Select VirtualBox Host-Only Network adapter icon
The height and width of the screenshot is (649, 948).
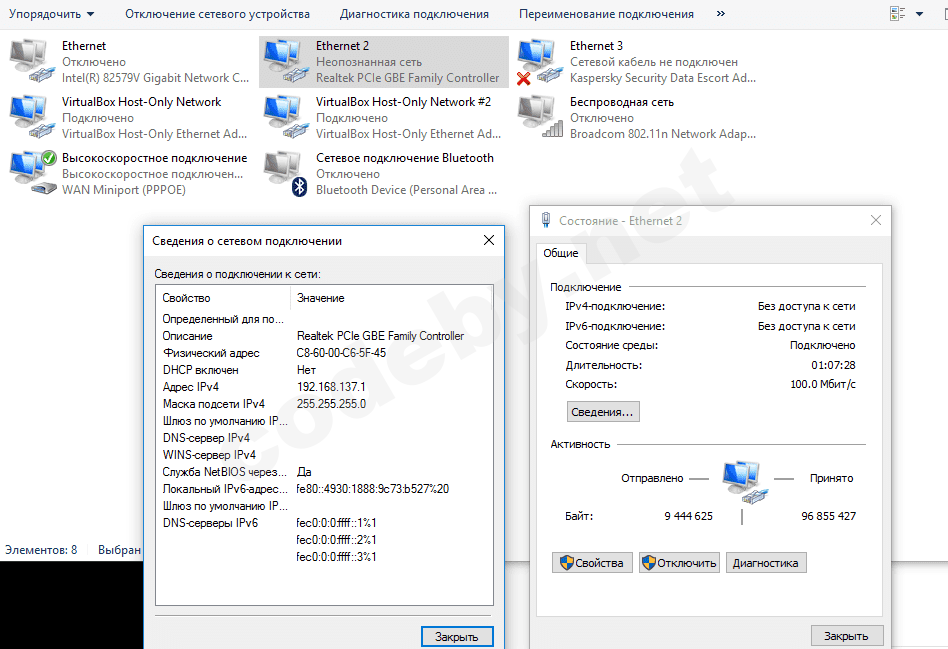[x=32, y=117]
